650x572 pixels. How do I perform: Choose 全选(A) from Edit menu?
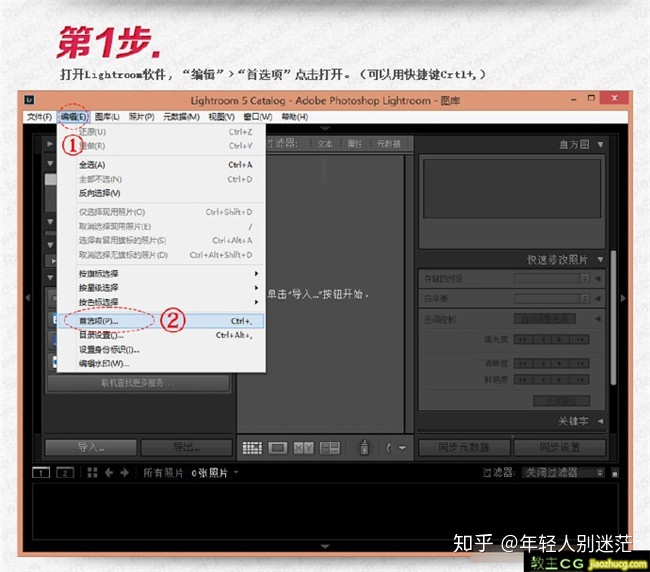click(161, 165)
